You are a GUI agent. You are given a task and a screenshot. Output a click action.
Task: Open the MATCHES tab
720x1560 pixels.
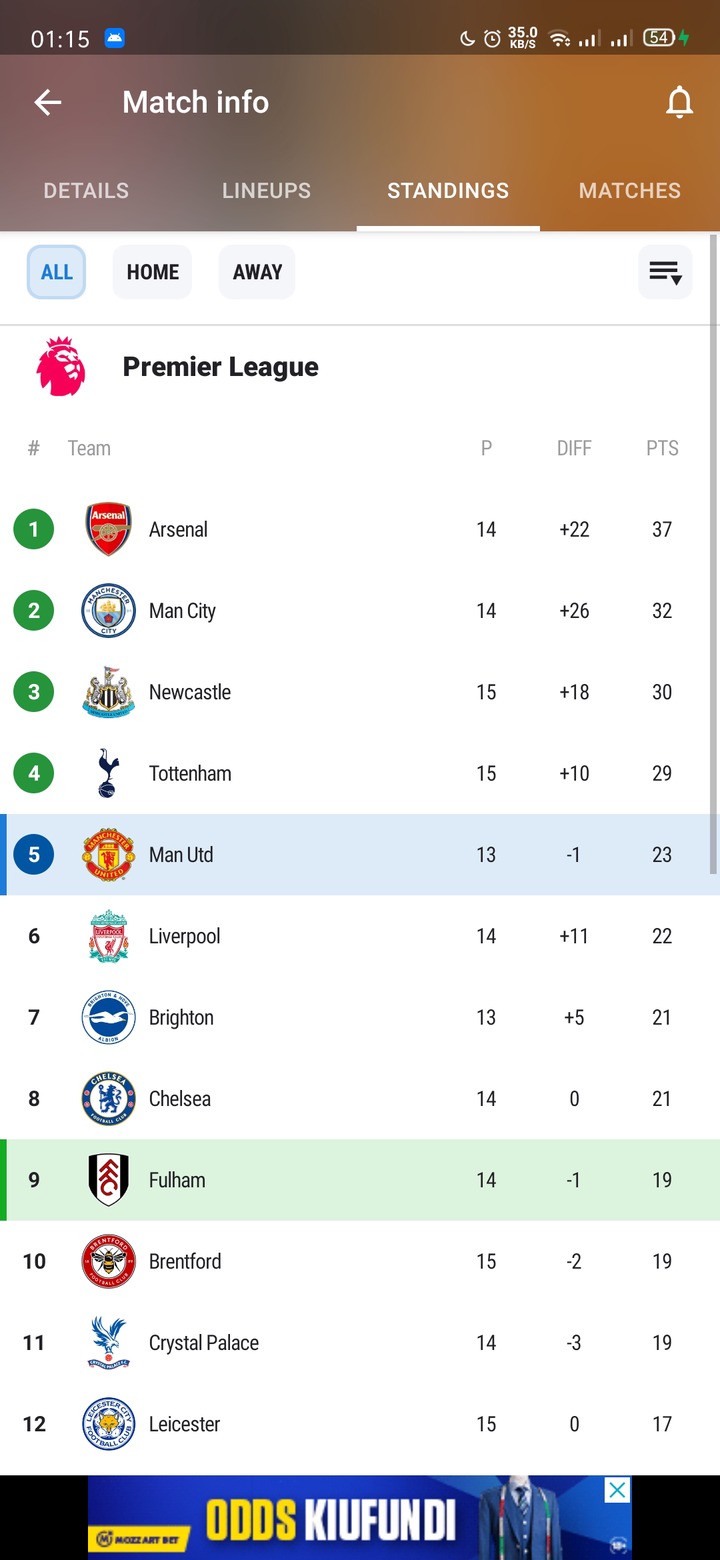630,190
